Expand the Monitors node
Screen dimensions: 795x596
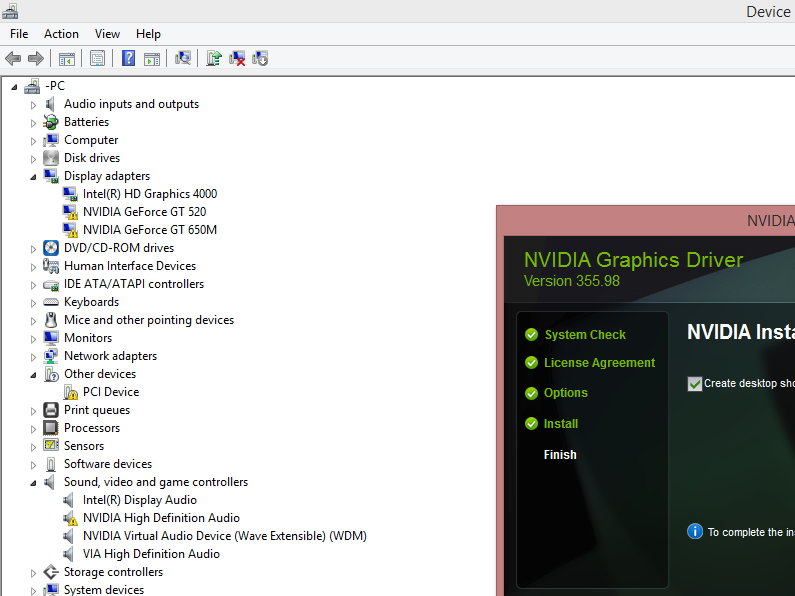[x=33, y=339]
